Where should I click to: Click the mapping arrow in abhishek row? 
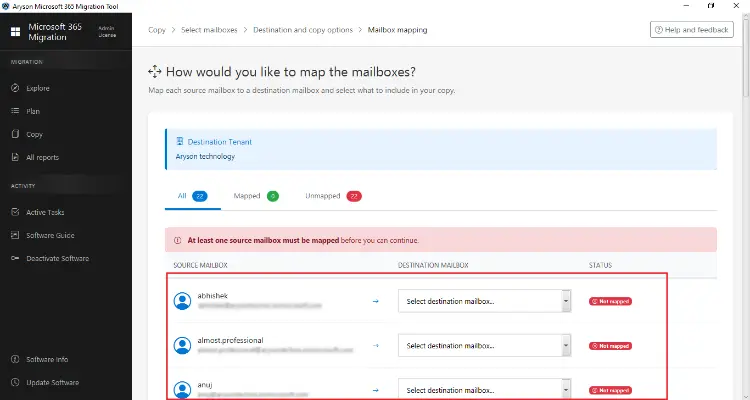tap(375, 301)
